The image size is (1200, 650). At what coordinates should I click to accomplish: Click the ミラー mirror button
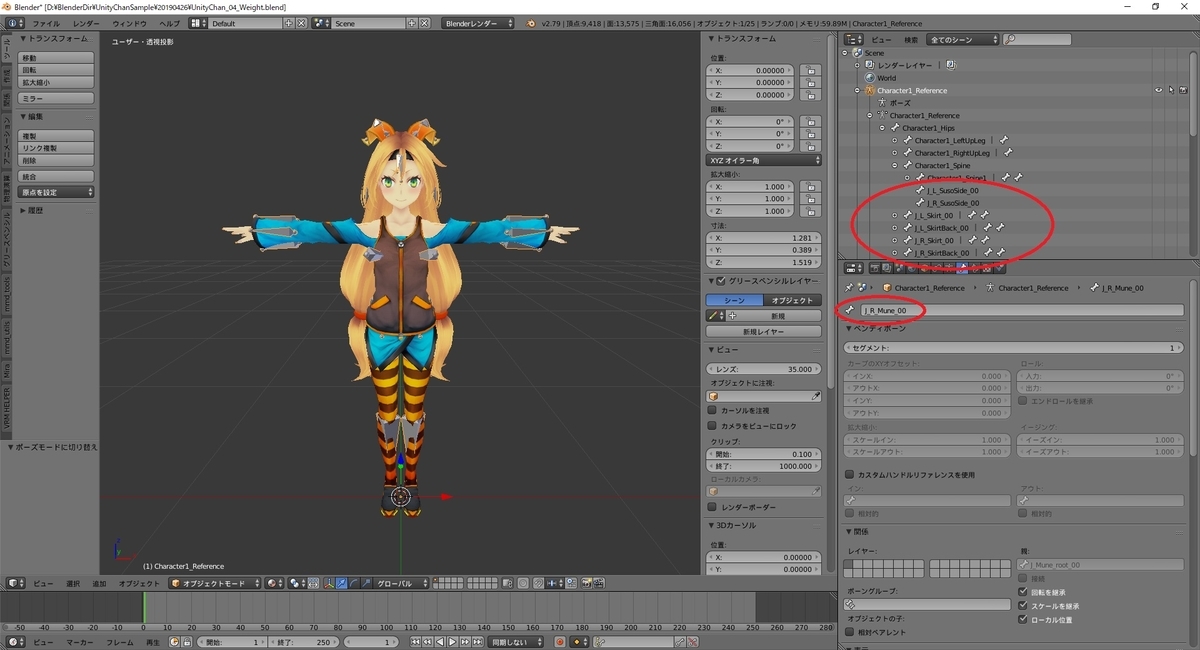click(56, 99)
